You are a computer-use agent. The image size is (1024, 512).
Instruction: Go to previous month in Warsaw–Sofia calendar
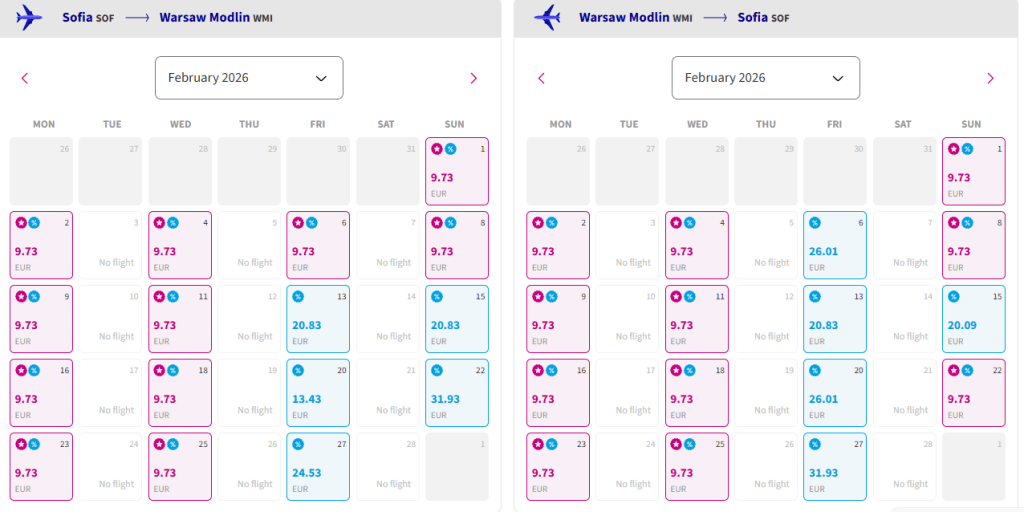click(x=542, y=78)
